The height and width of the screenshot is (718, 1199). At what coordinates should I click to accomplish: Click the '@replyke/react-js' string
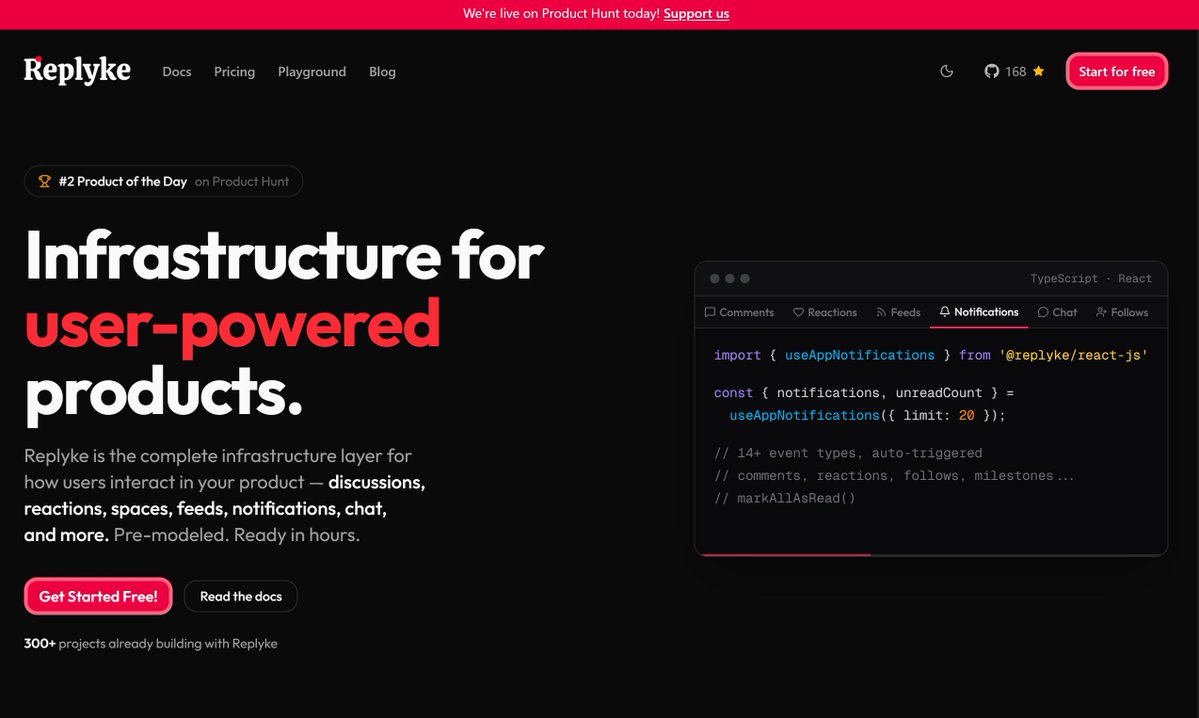1073,355
